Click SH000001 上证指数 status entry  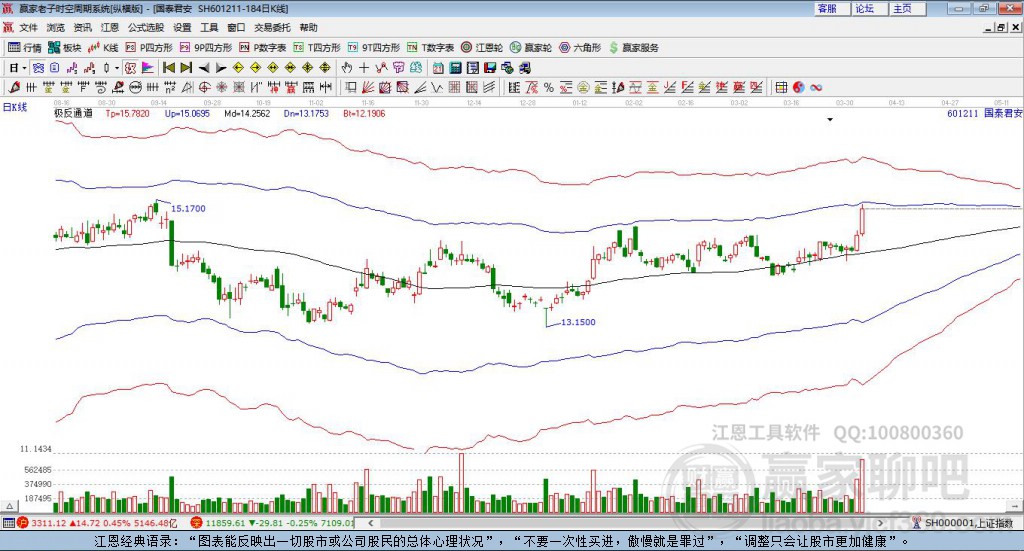pos(963,523)
